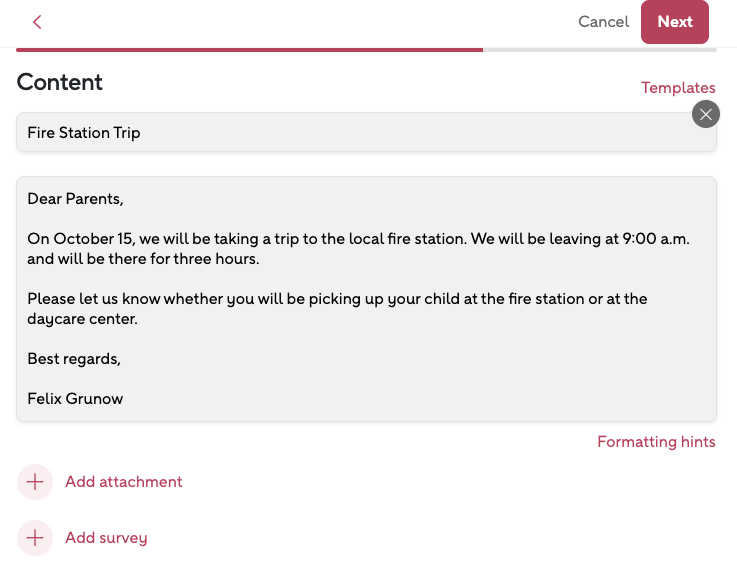Click the filled red part of progress bar
The image size is (737, 567).
(250, 49)
